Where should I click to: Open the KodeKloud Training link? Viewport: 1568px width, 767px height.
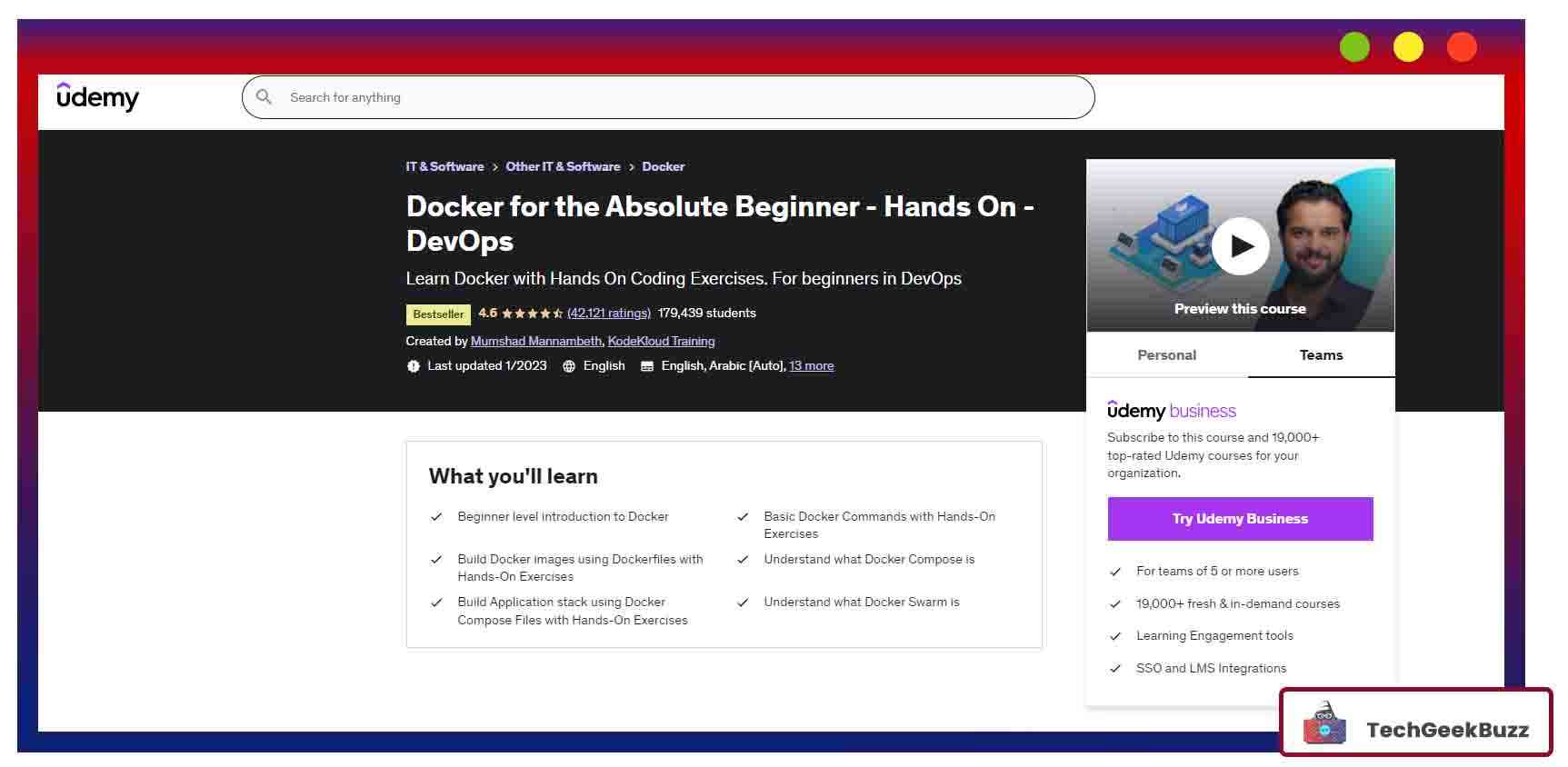point(661,342)
